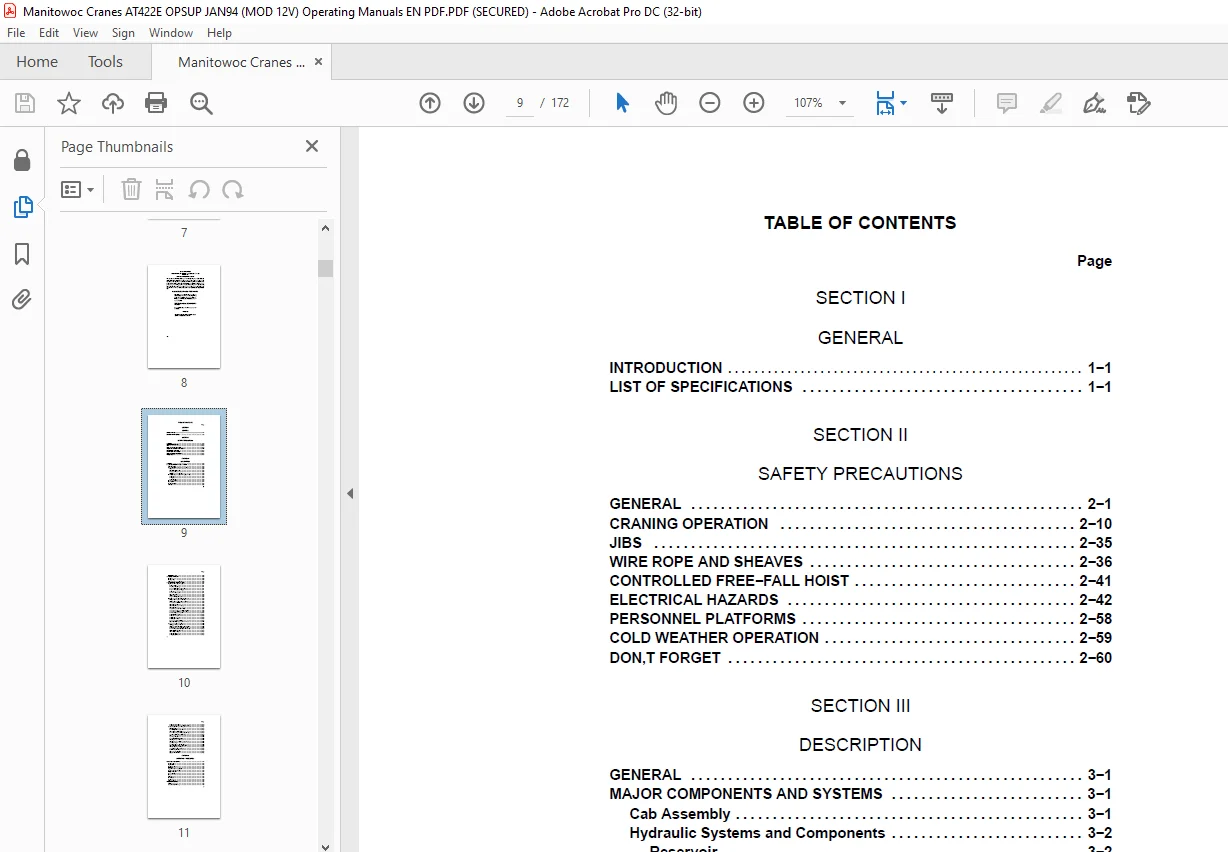Open the Attachments paperclip panel
Viewport: 1228px width, 852px height.
(22, 299)
